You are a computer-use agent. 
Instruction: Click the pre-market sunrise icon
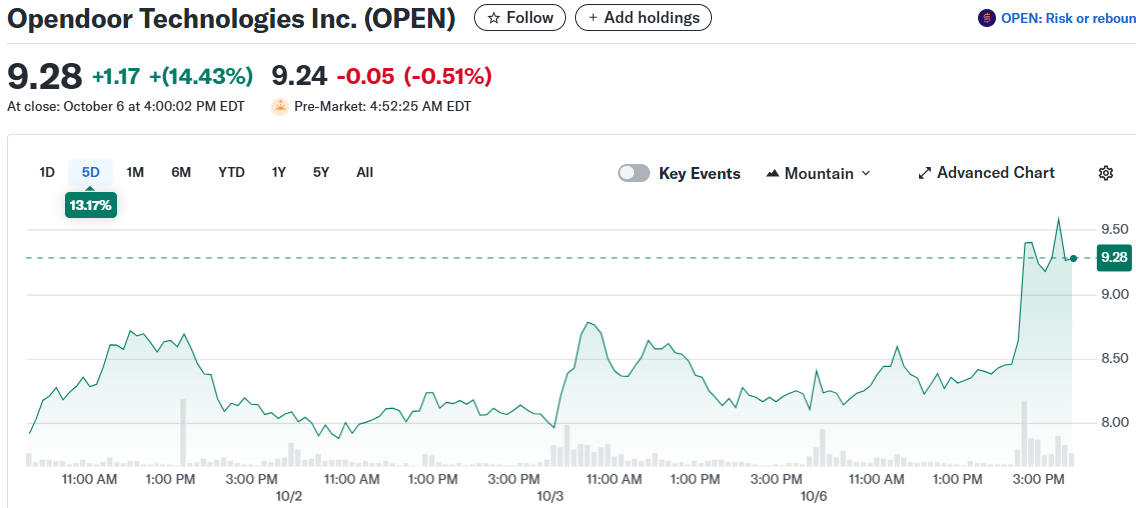click(280, 106)
